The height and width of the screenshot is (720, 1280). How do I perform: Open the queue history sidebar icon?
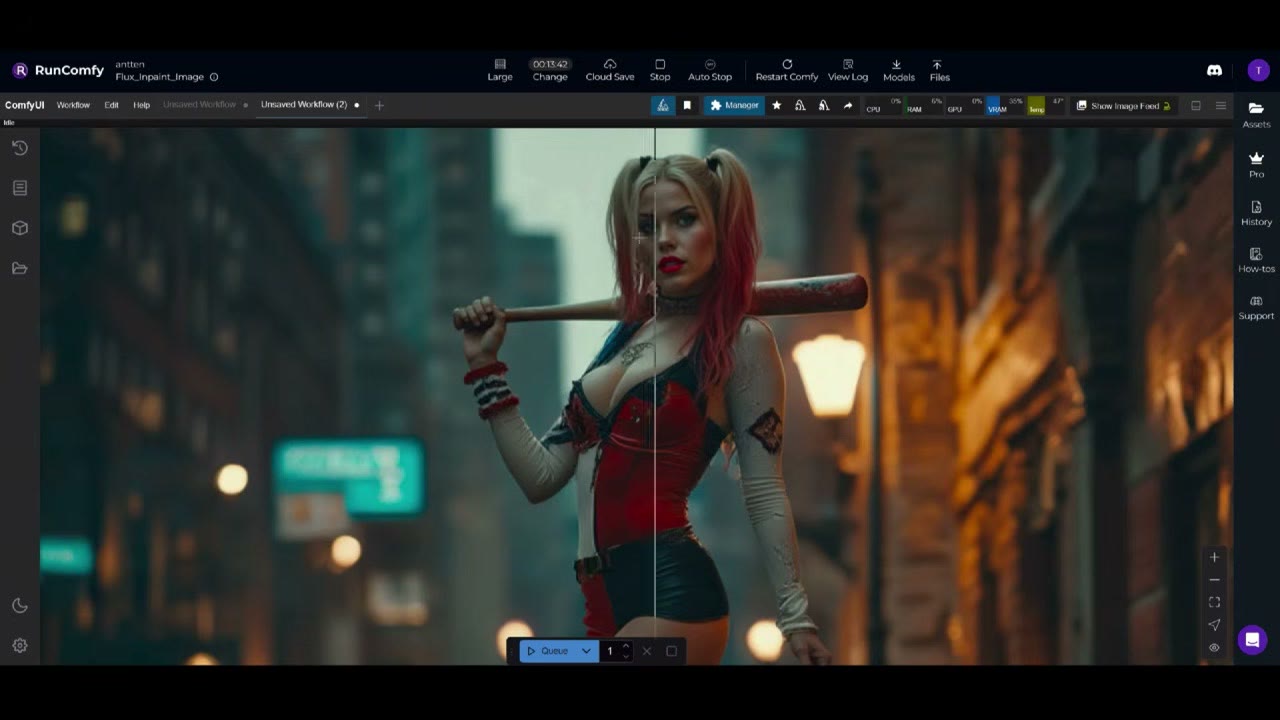tap(19, 148)
